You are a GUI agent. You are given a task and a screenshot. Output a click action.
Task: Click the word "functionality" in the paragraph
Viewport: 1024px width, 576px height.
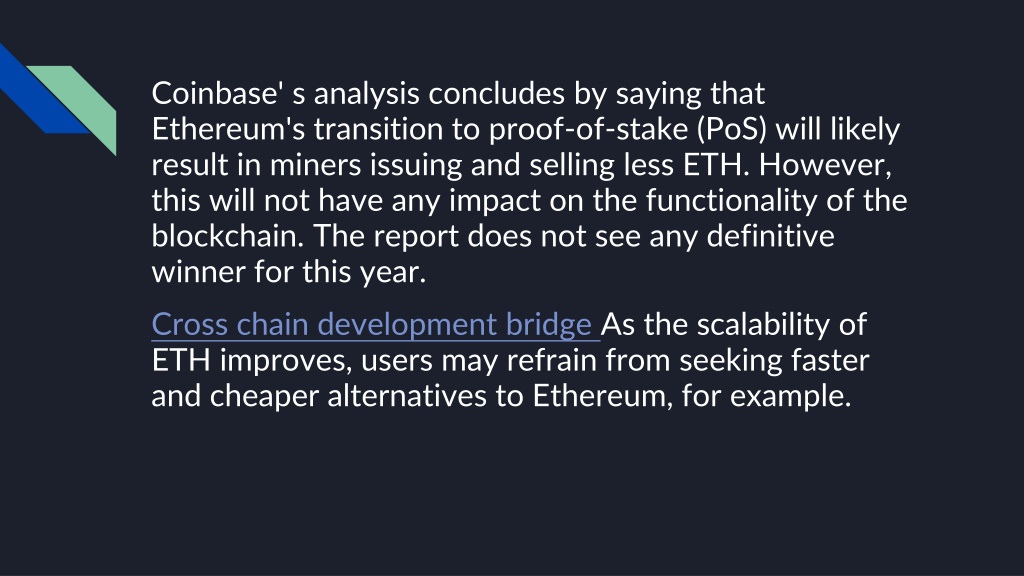pos(731,200)
